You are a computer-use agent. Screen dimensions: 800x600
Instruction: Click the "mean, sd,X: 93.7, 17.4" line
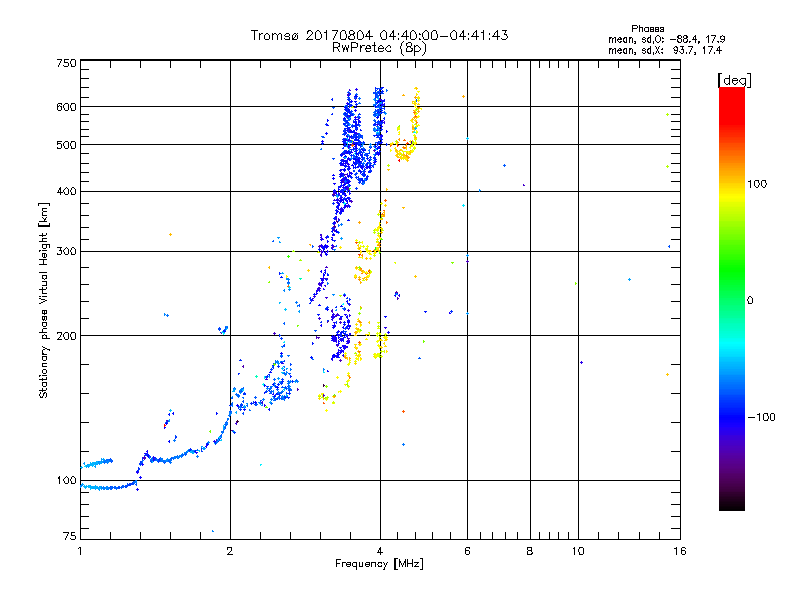pyautogui.click(x=665, y=50)
